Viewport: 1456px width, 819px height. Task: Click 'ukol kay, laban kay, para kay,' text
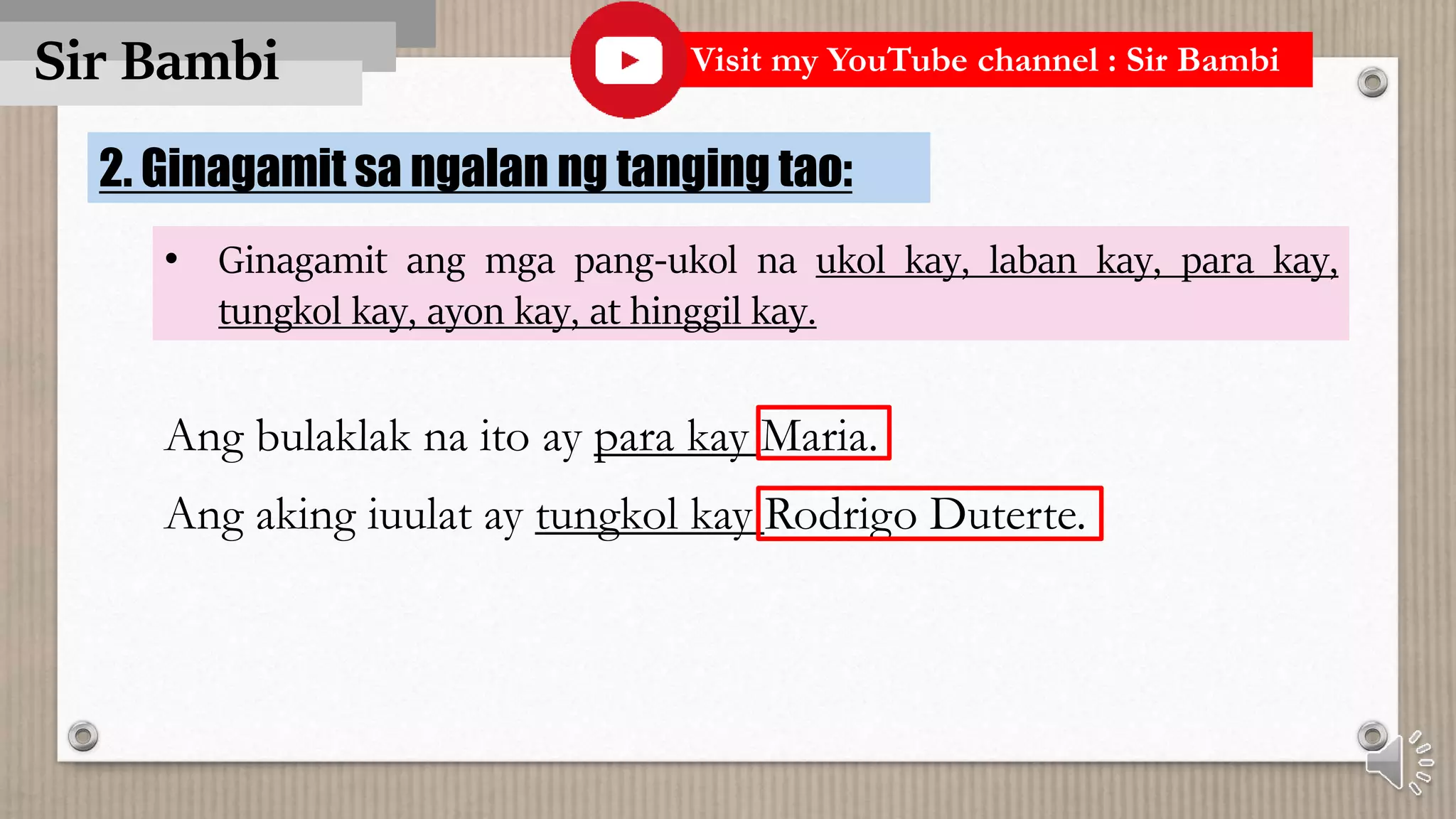pyautogui.click(x=1076, y=261)
